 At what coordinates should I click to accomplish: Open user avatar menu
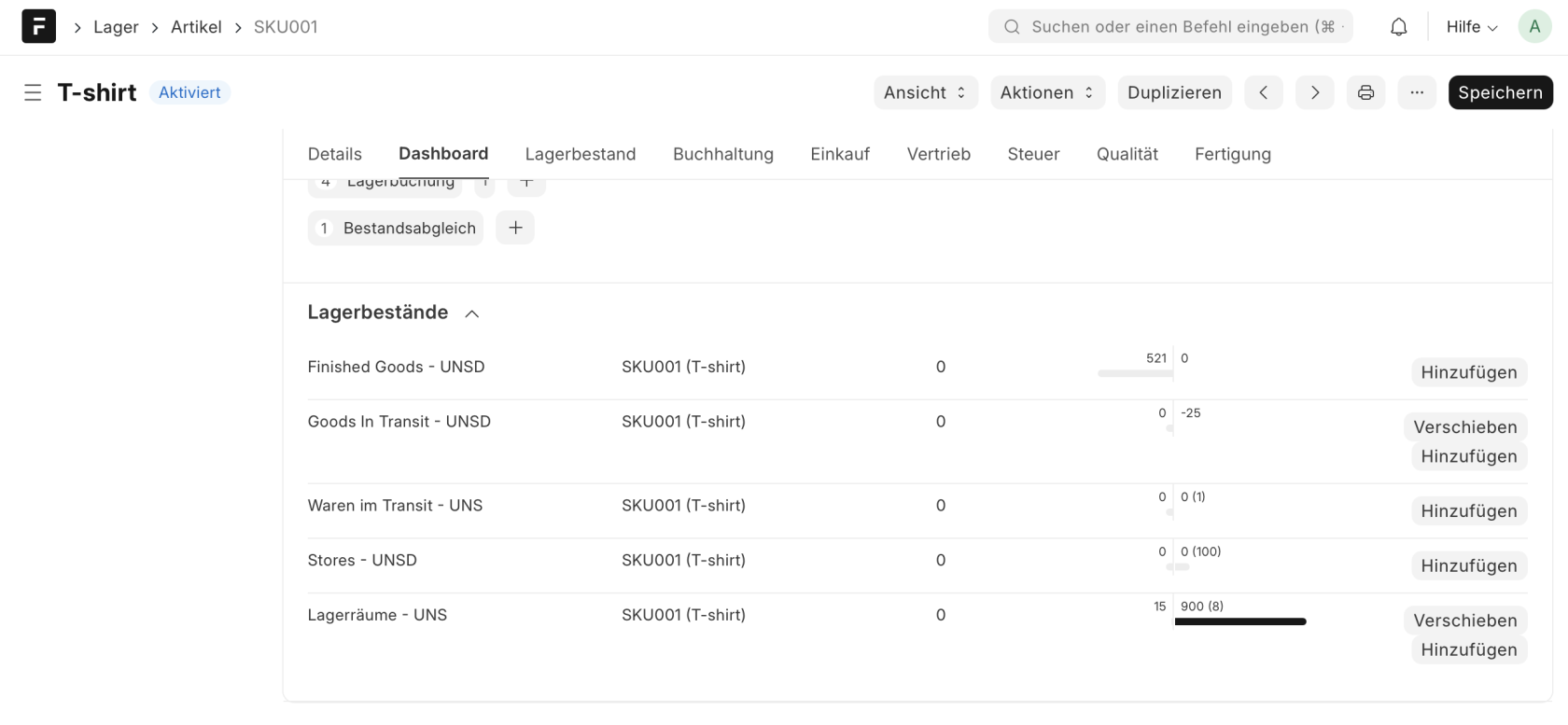coord(1533,27)
